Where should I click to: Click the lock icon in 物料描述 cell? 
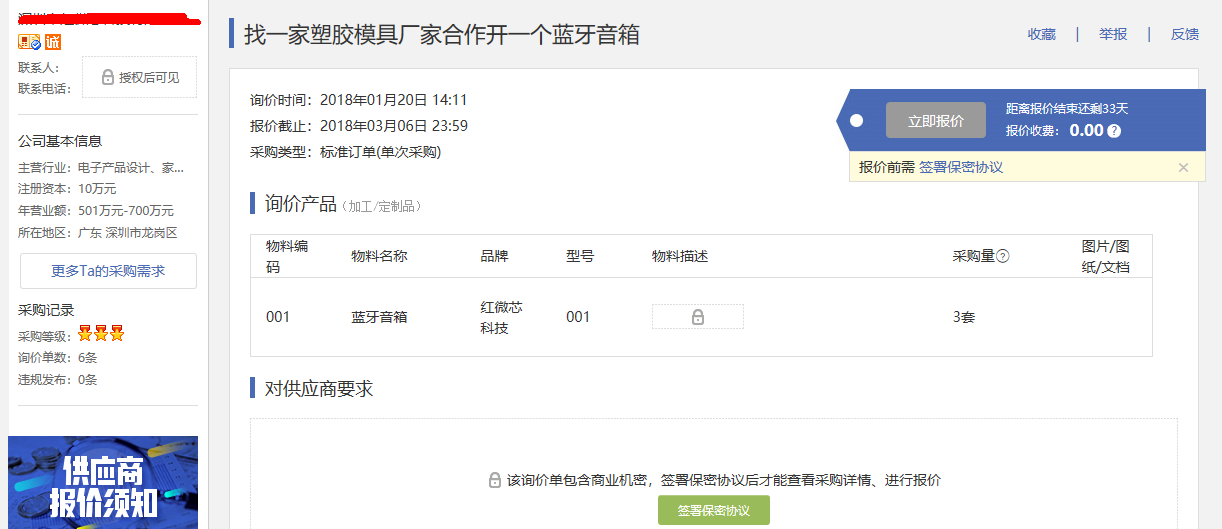(698, 317)
